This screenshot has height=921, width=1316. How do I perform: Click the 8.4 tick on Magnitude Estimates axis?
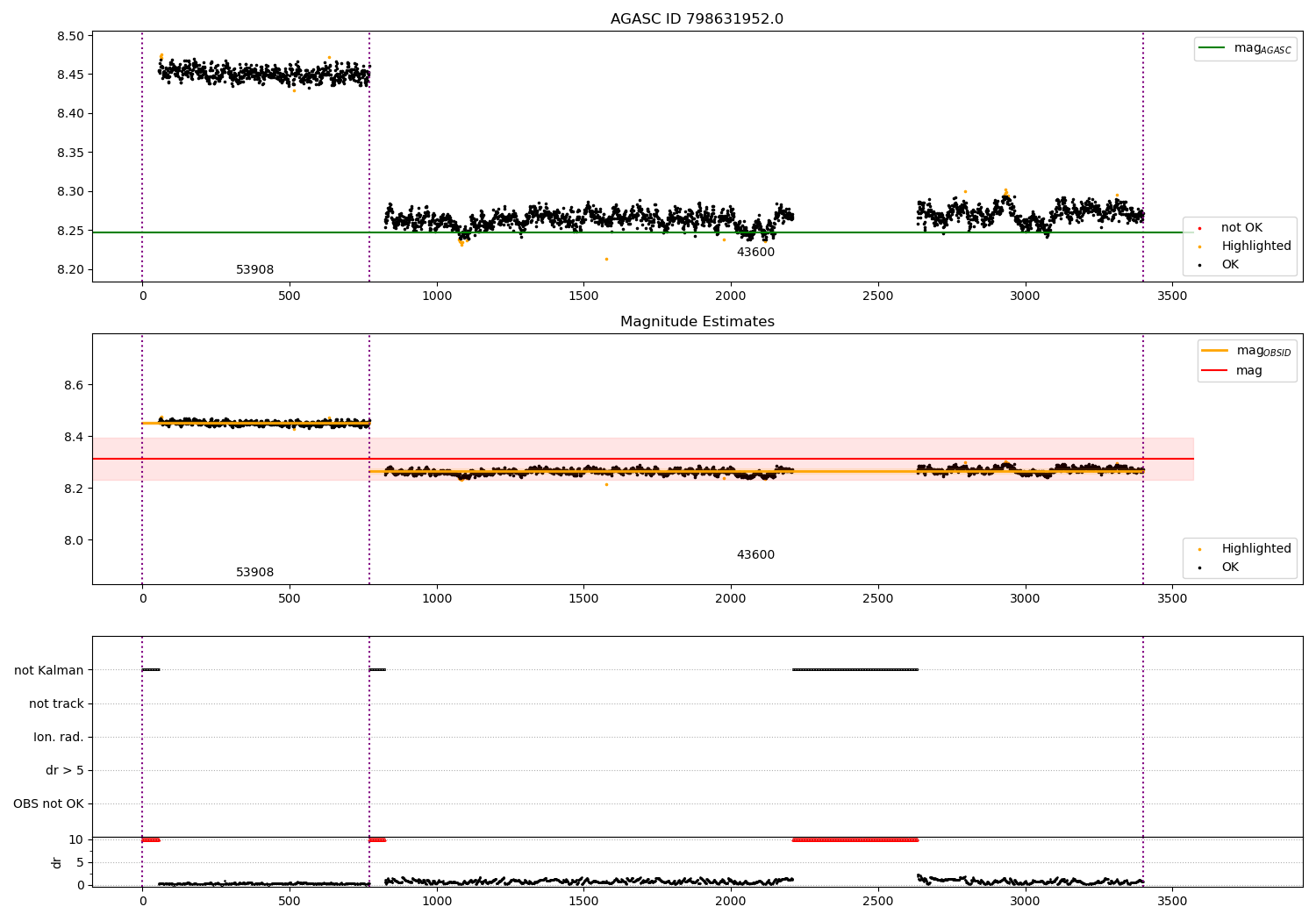coord(75,438)
